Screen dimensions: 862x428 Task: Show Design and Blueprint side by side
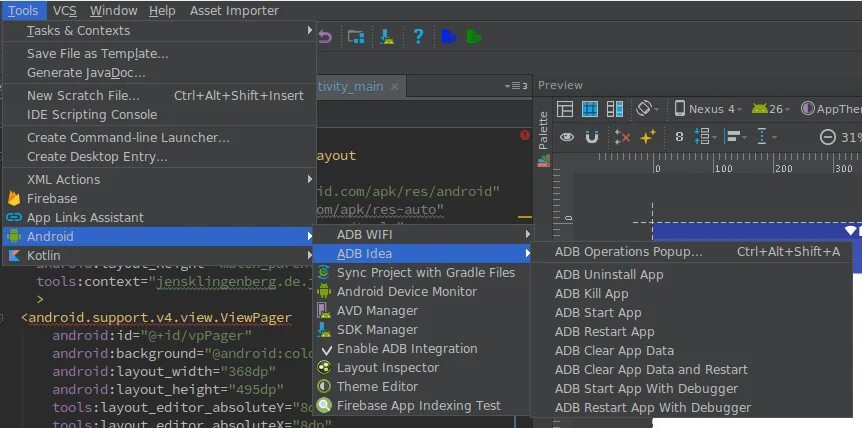[x=615, y=109]
